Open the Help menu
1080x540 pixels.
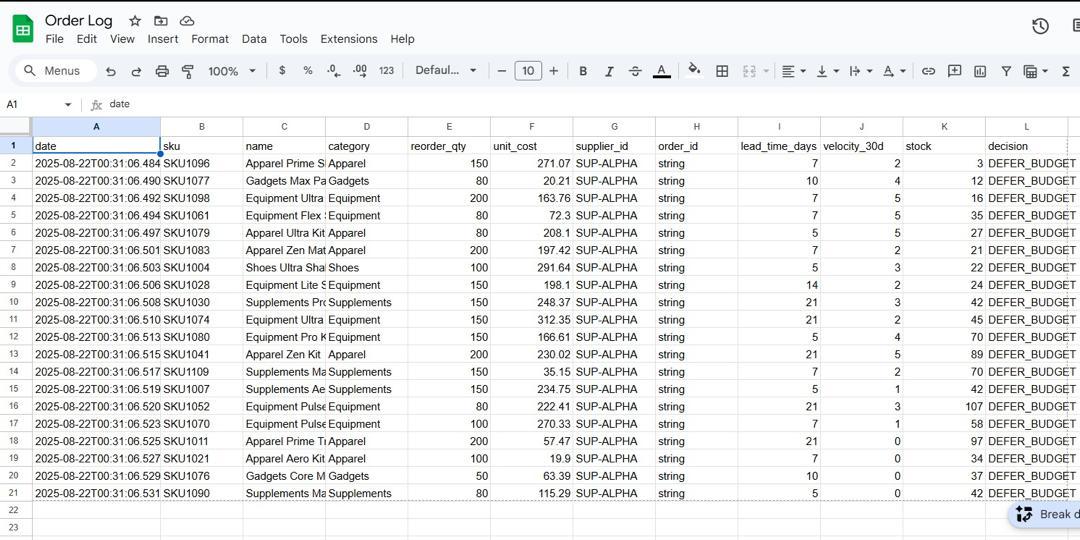pyautogui.click(x=402, y=39)
